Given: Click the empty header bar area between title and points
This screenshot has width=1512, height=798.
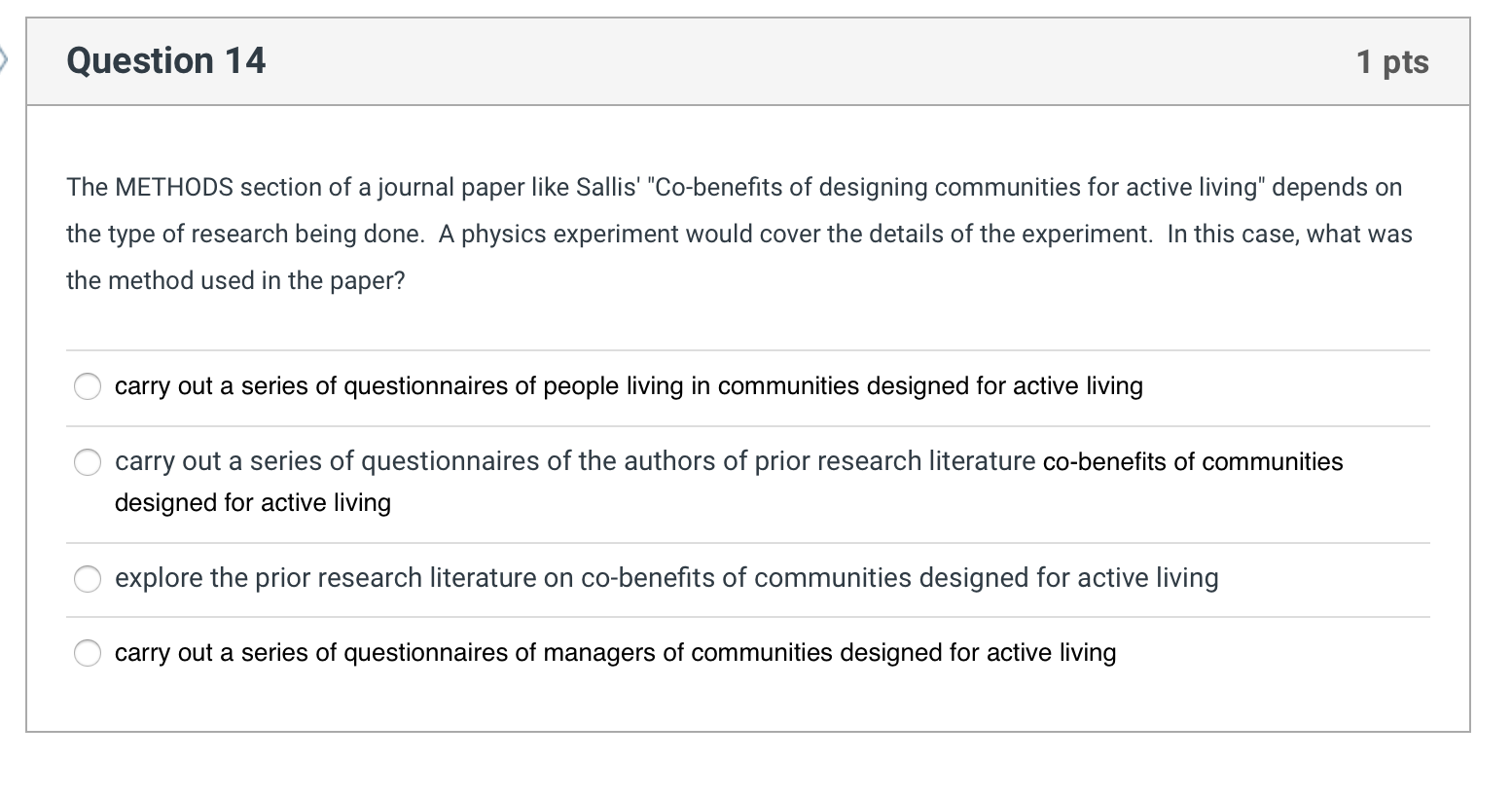Looking at the screenshot, I should click(808, 61).
